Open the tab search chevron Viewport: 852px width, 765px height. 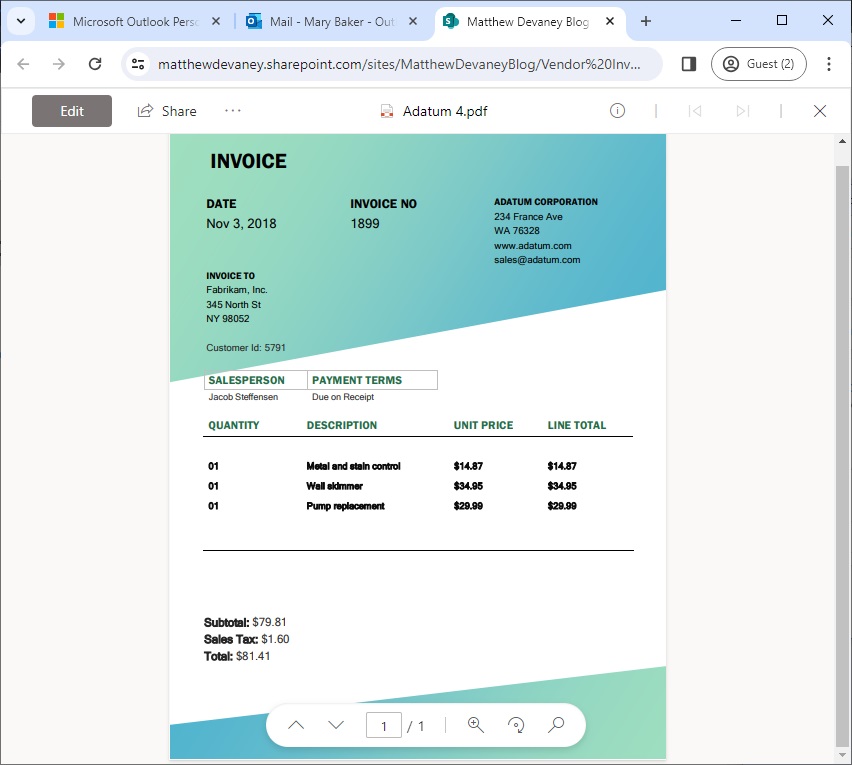tap(20, 20)
